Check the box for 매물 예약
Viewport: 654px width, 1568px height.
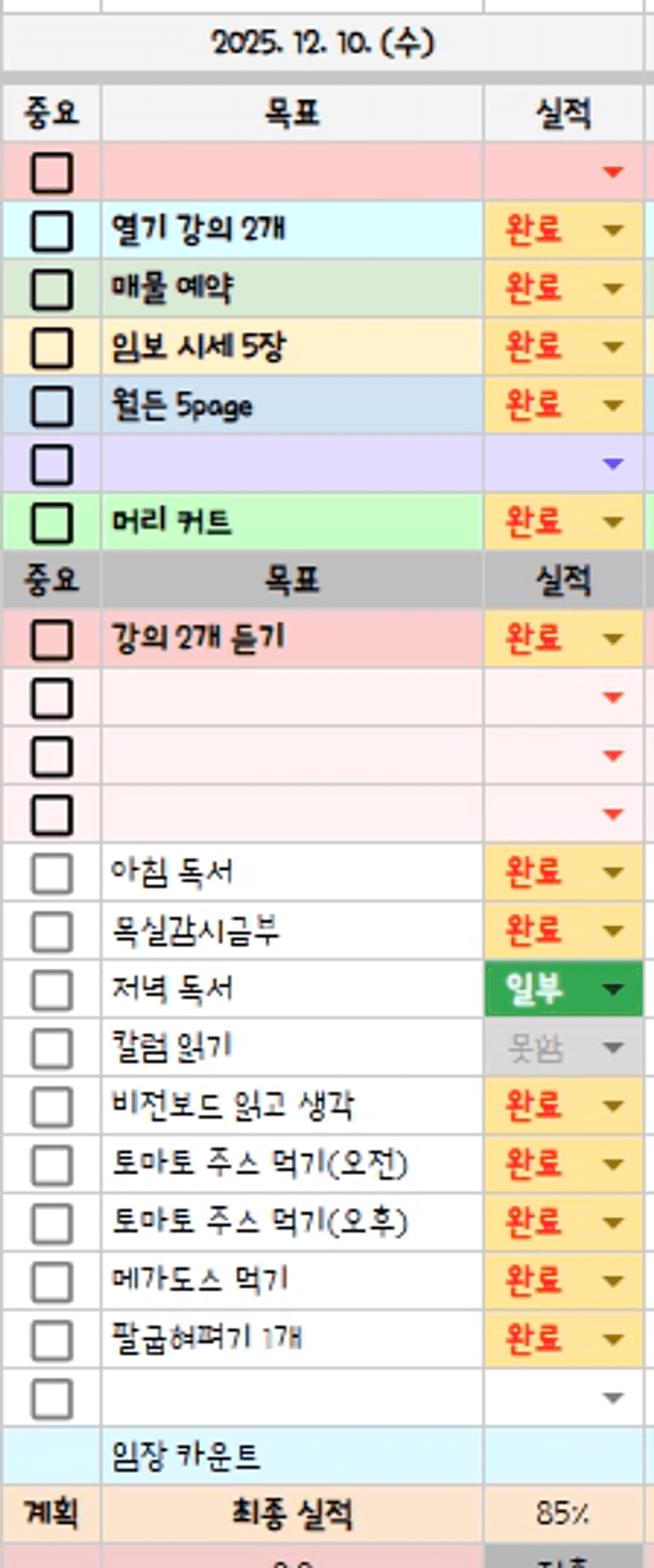[x=52, y=289]
